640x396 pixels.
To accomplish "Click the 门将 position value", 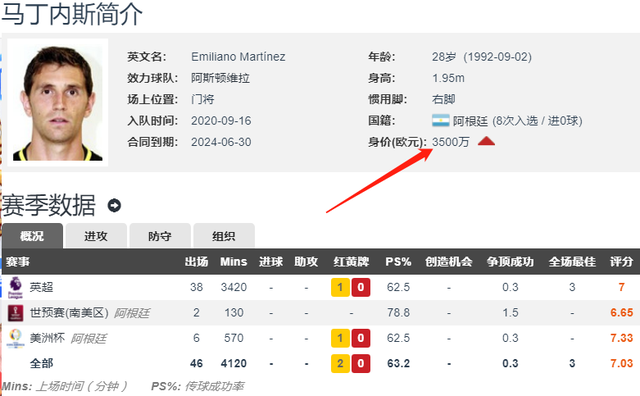I will click(202, 99).
